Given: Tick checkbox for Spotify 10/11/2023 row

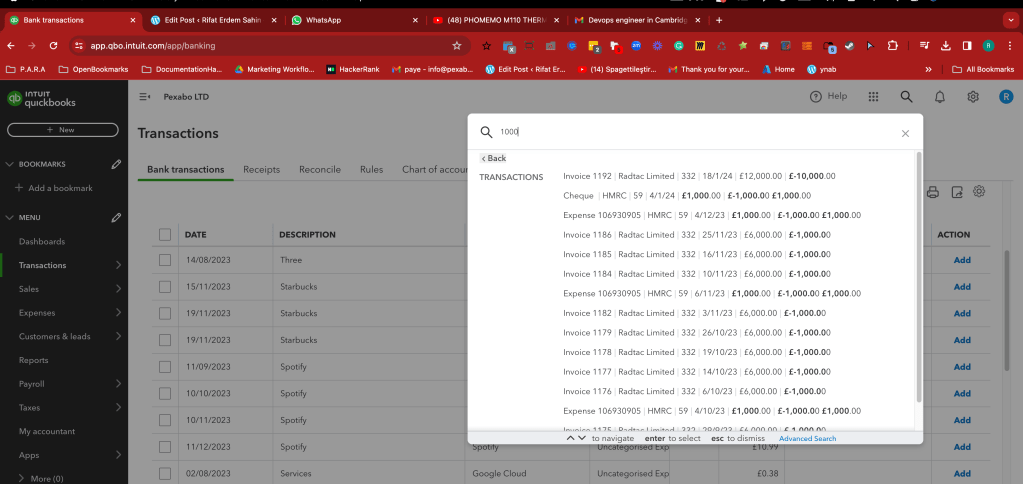Looking at the screenshot, I should [164, 420].
